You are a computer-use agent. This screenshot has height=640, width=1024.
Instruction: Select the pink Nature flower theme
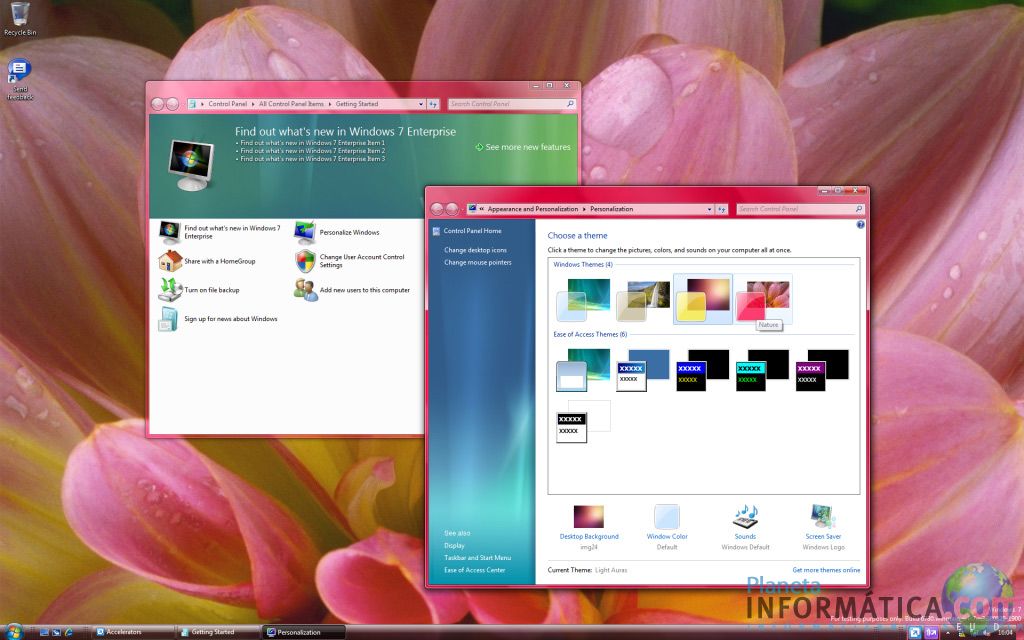(763, 299)
